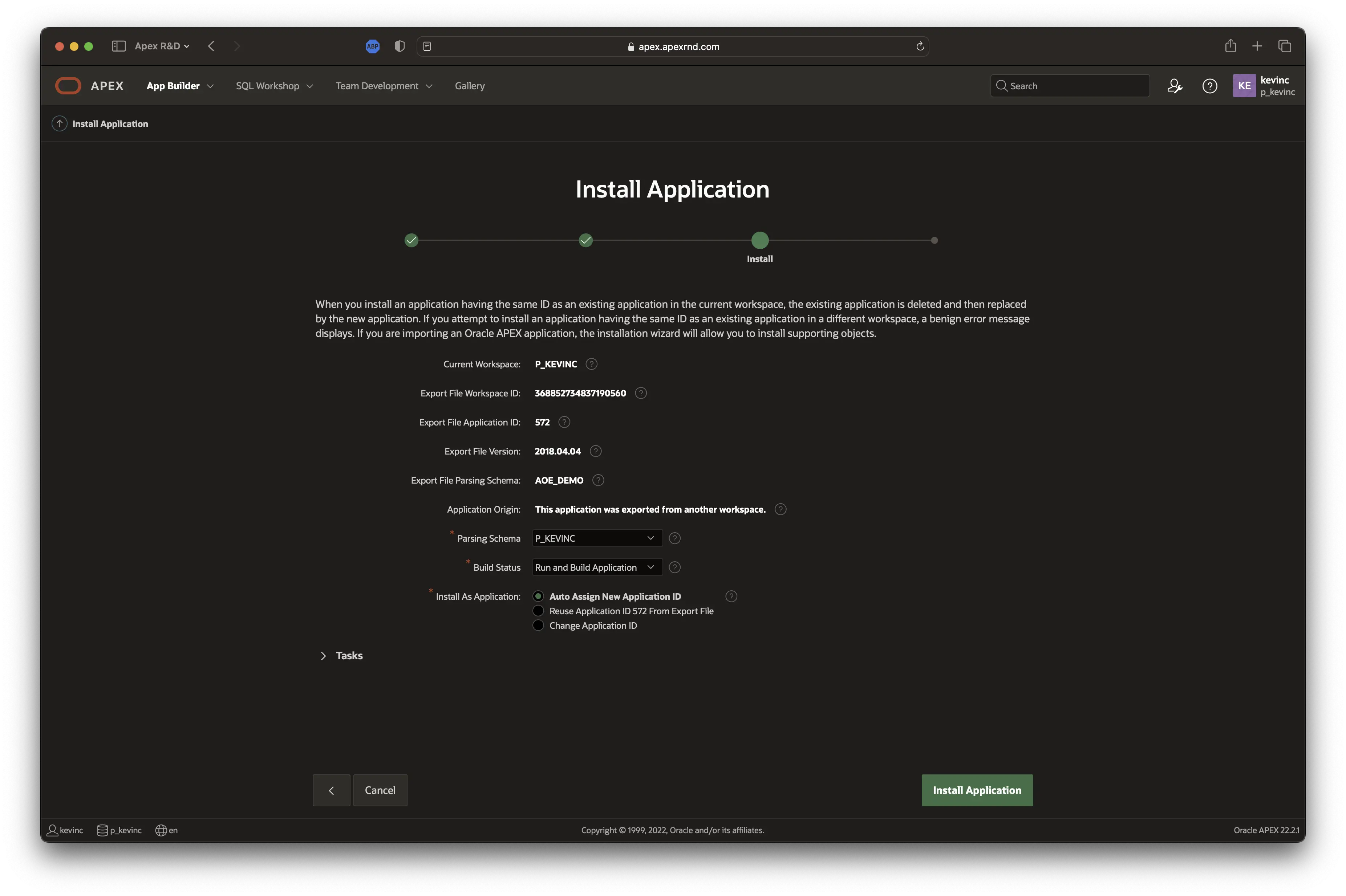
Task: Click the up arrow breadcrumb icon
Action: [x=60, y=123]
